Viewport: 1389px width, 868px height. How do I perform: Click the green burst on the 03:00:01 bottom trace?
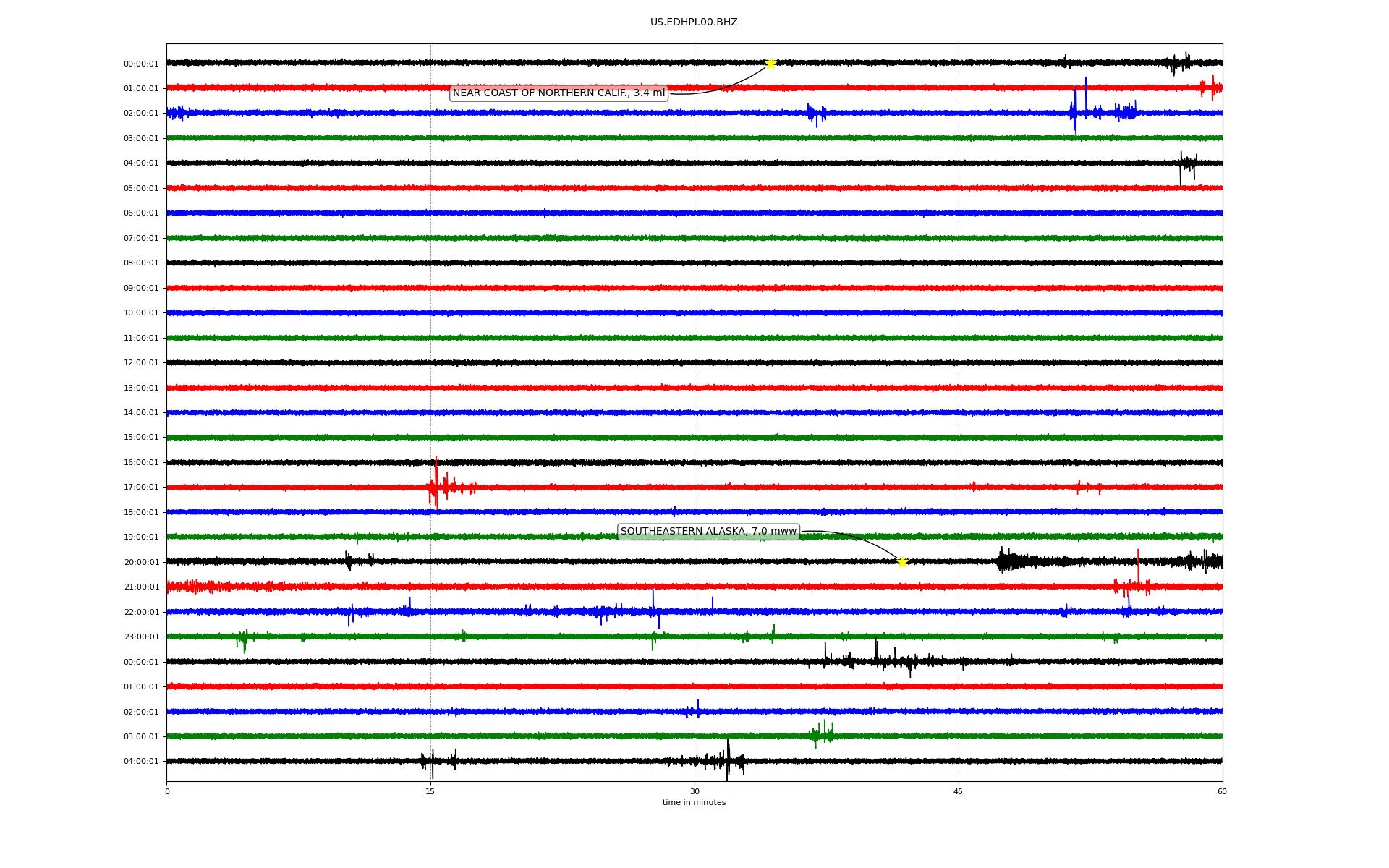point(823,733)
